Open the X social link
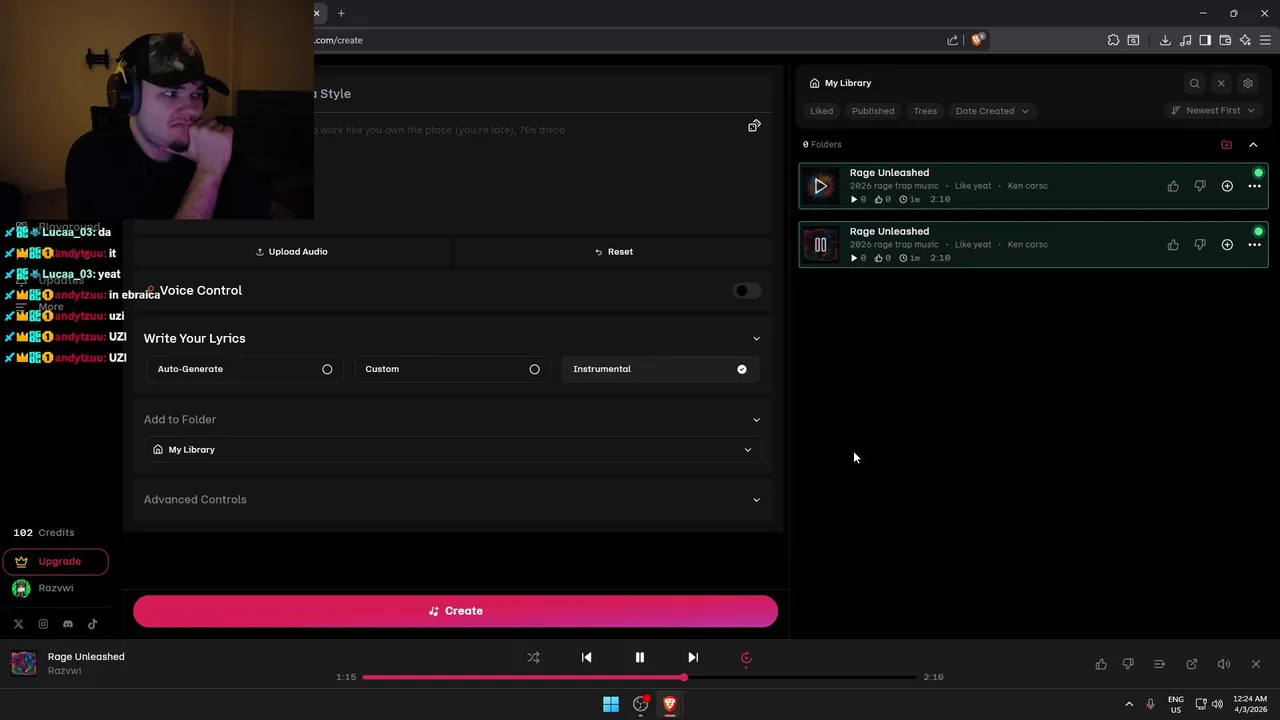 point(18,624)
